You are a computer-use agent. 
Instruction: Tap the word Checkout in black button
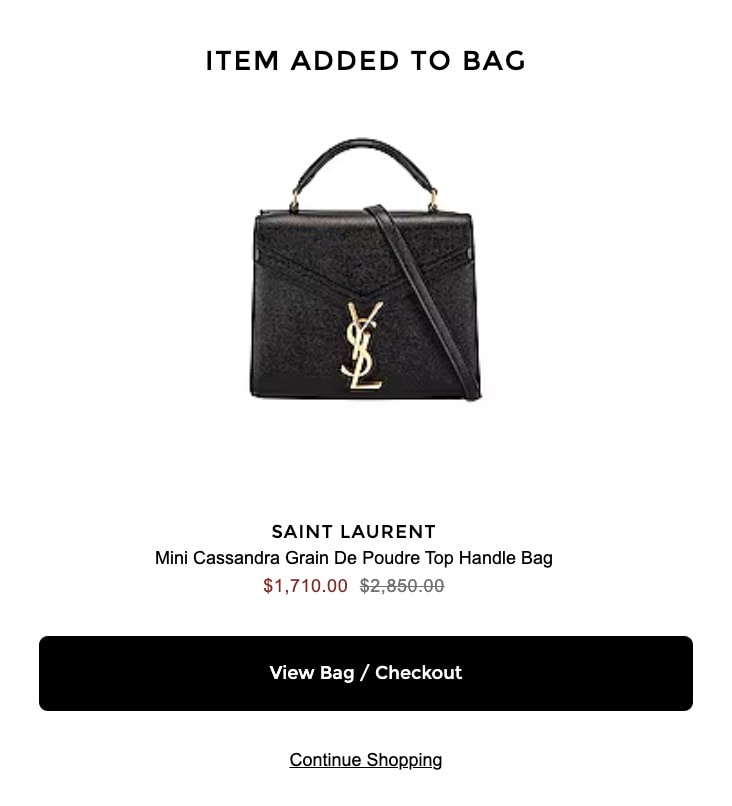click(x=418, y=672)
